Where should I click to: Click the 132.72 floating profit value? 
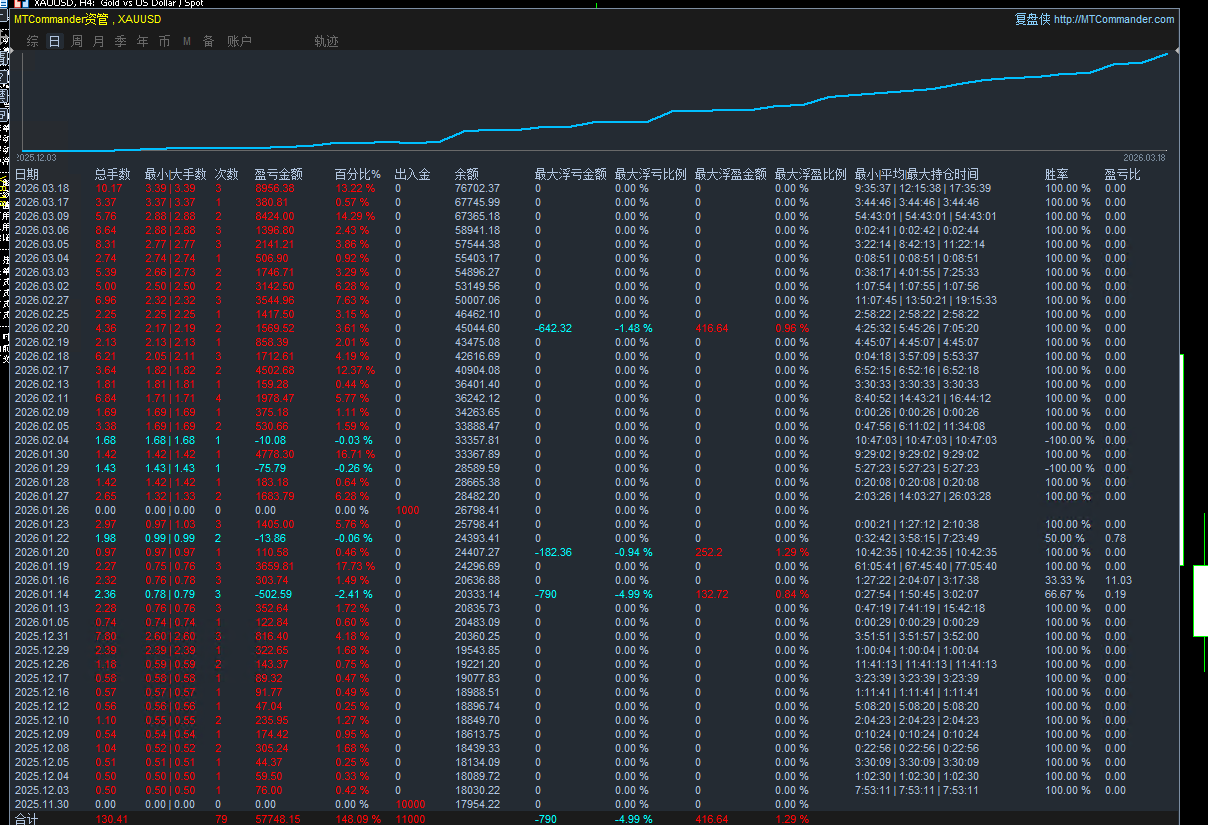click(711, 594)
